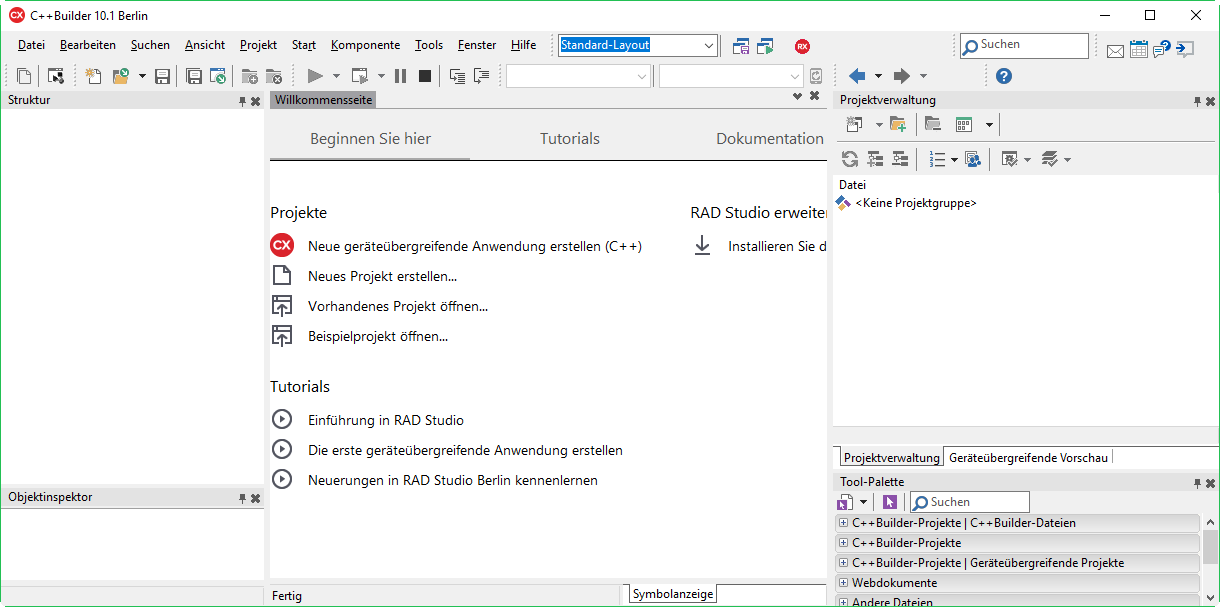The image size is (1220, 607).
Task: Click the single floppy Save icon
Action: 163,76
